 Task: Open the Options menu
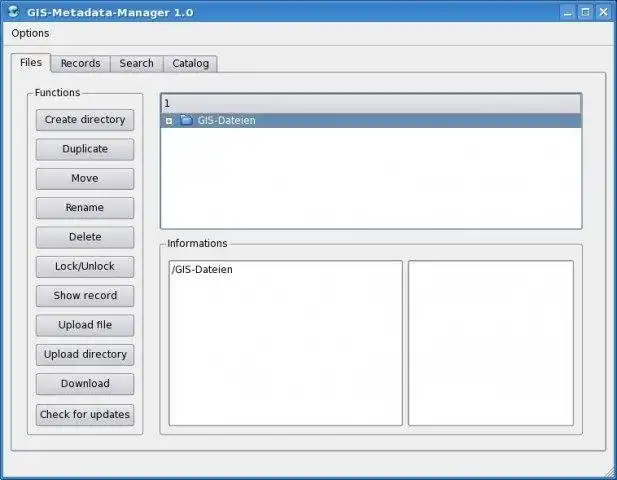pyautogui.click(x=30, y=33)
